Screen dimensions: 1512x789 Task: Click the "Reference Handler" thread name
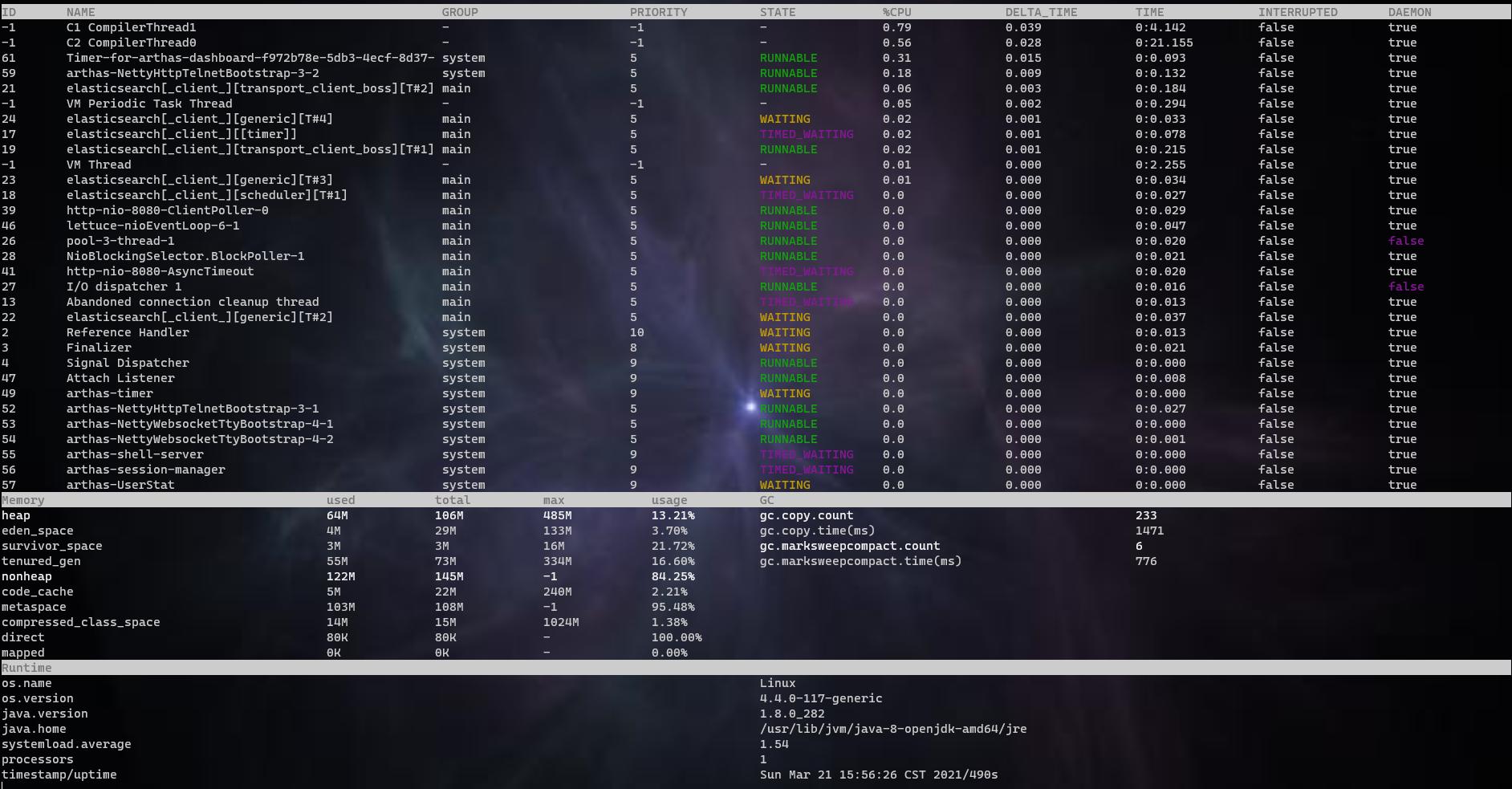click(x=128, y=332)
